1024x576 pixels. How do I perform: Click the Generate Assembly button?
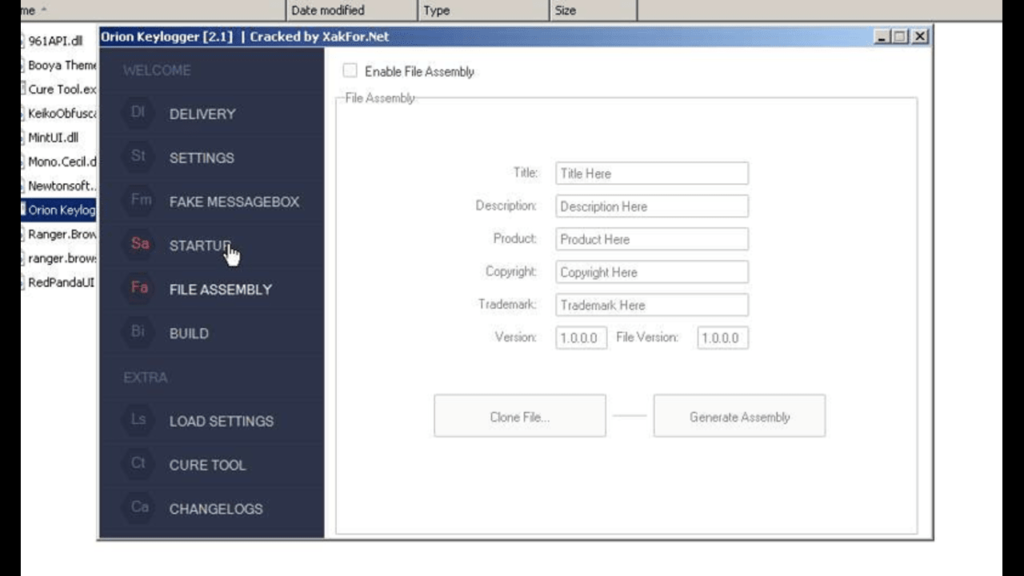pyautogui.click(x=739, y=416)
